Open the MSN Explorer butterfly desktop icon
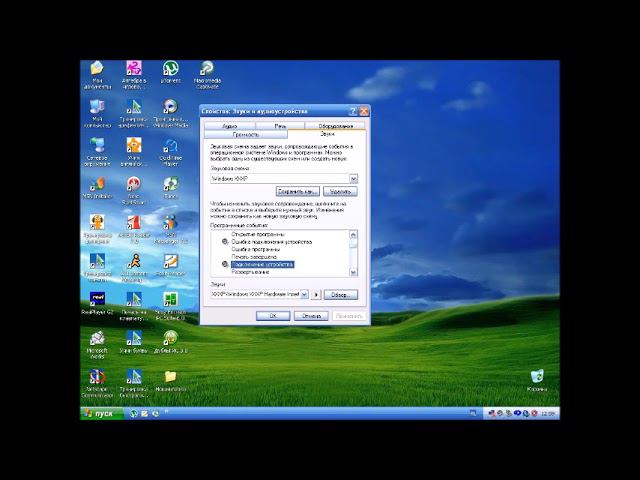The height and width of the screenshot is (480, 640). 97,188
